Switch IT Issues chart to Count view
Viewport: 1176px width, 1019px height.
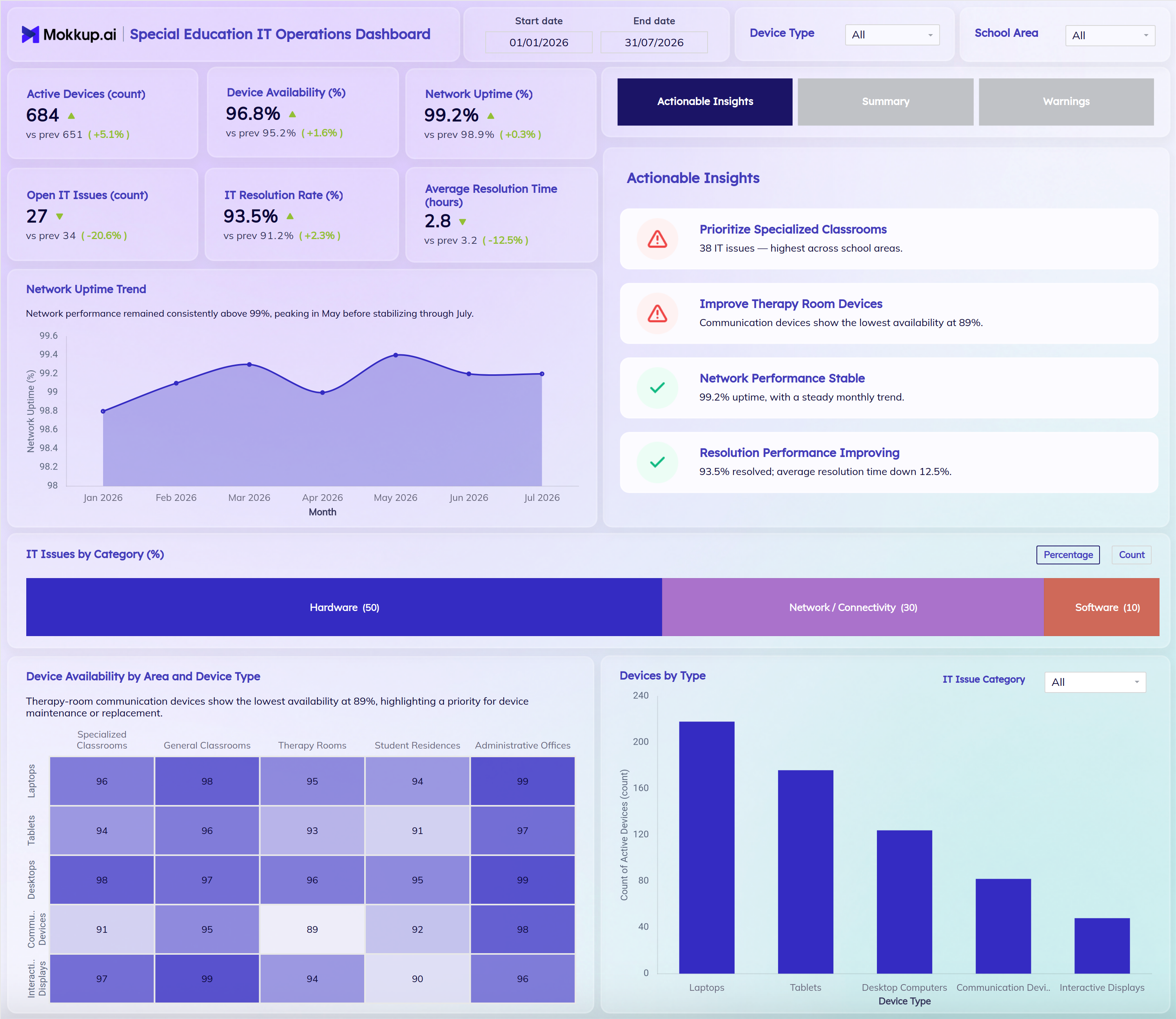click(1132, 555)
